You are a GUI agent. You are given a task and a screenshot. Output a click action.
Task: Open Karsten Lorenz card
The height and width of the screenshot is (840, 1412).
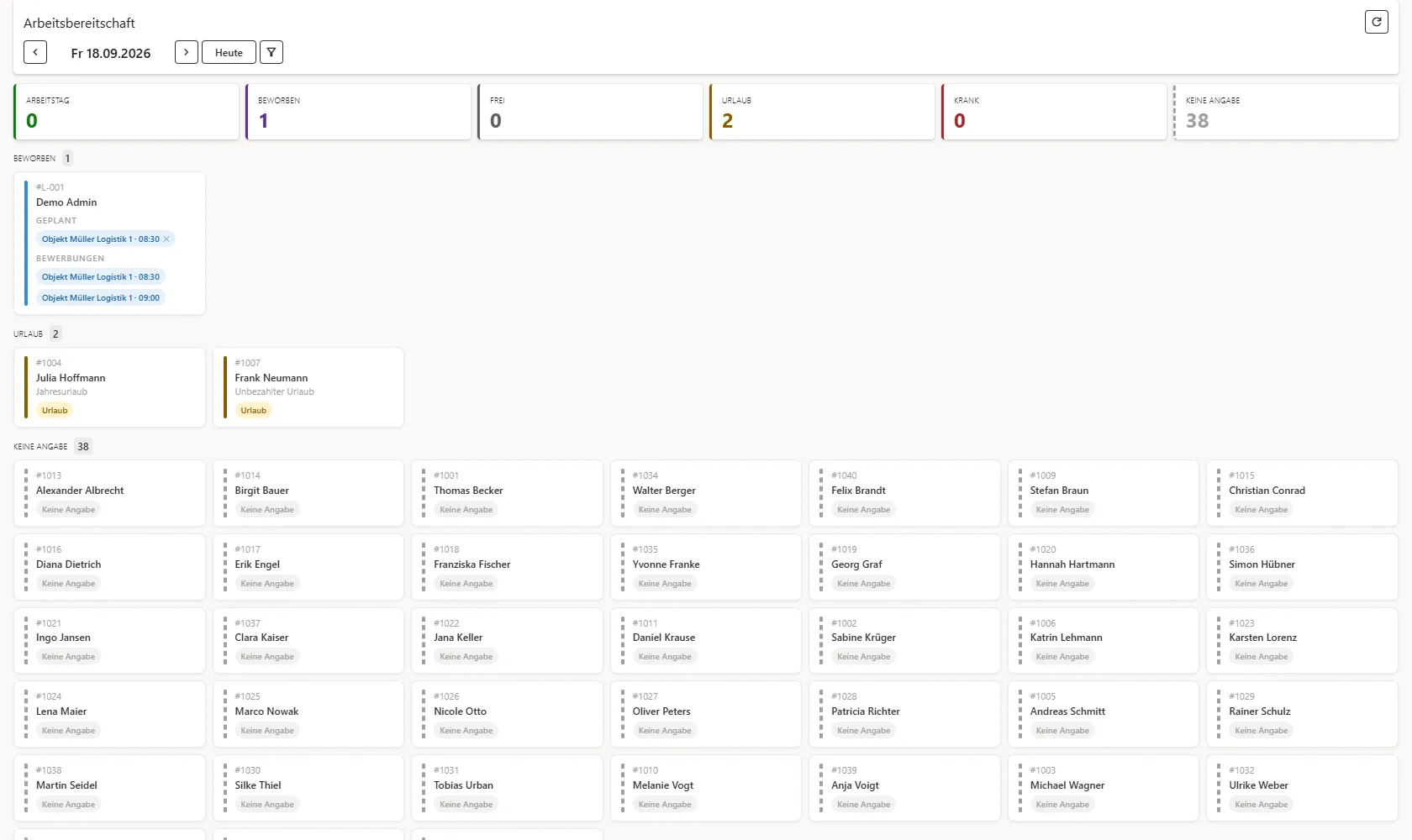coord(1302,640)
